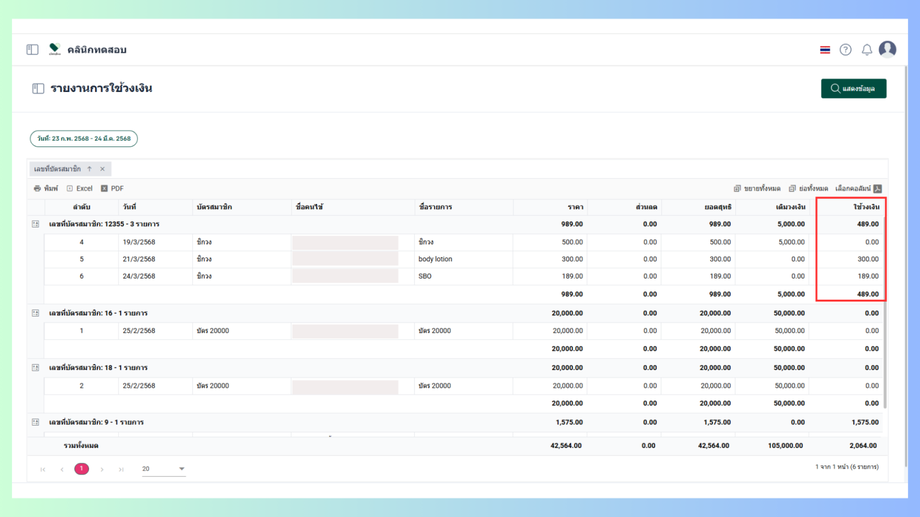The image size is (920, 517).
Task: Click the page info 1 จาก 1 หน้า
Action: coord(847,467)
